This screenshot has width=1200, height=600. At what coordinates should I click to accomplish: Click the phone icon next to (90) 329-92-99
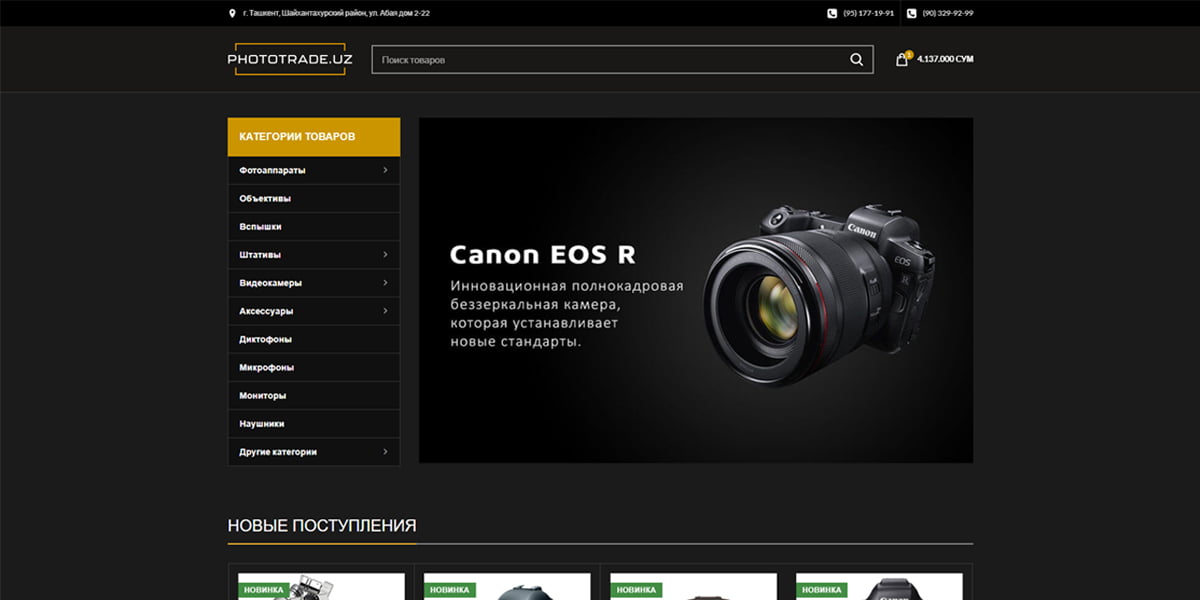(912, 14)
